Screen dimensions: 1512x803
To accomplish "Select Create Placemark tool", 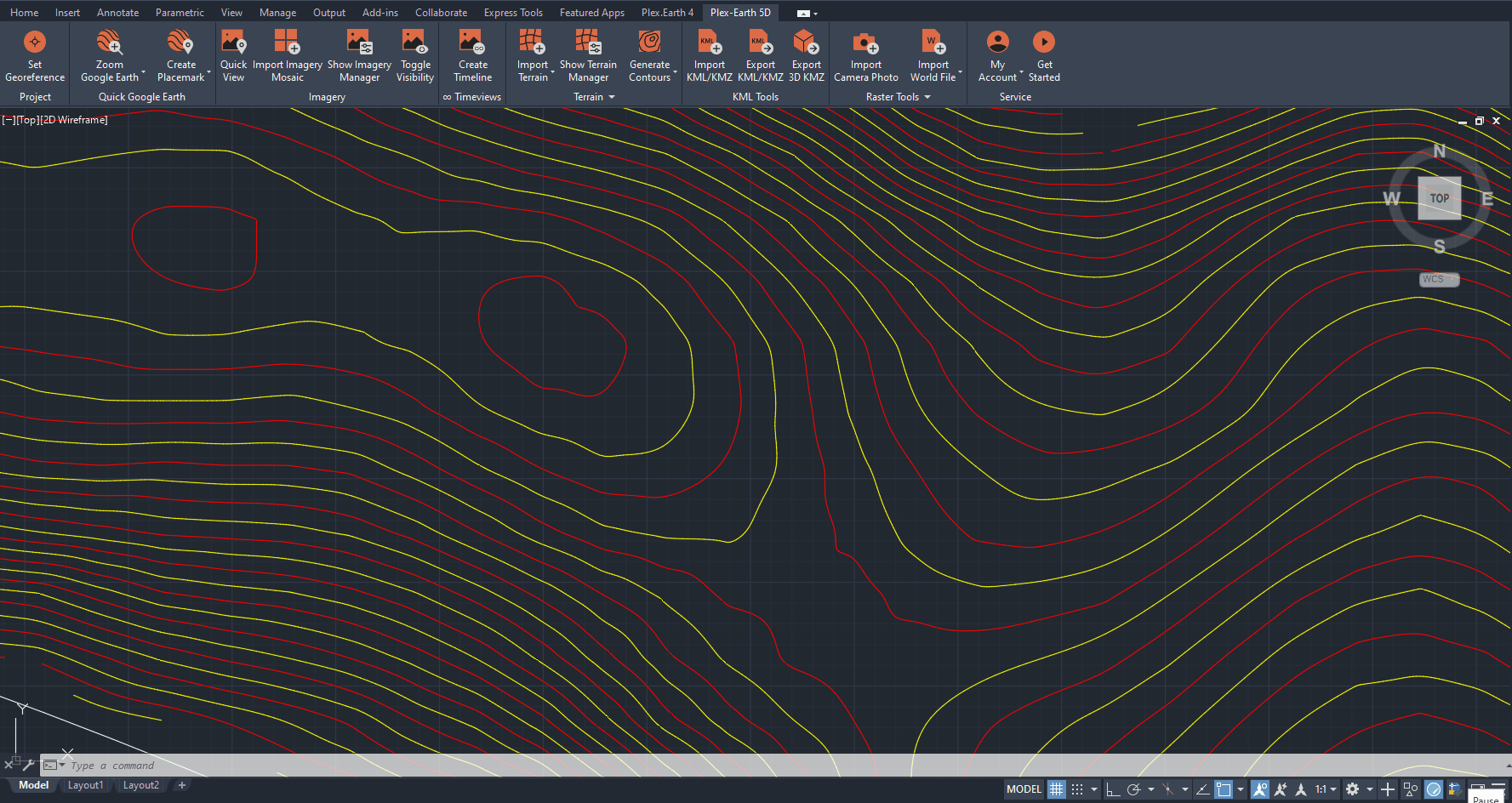I will coord(180,56).
